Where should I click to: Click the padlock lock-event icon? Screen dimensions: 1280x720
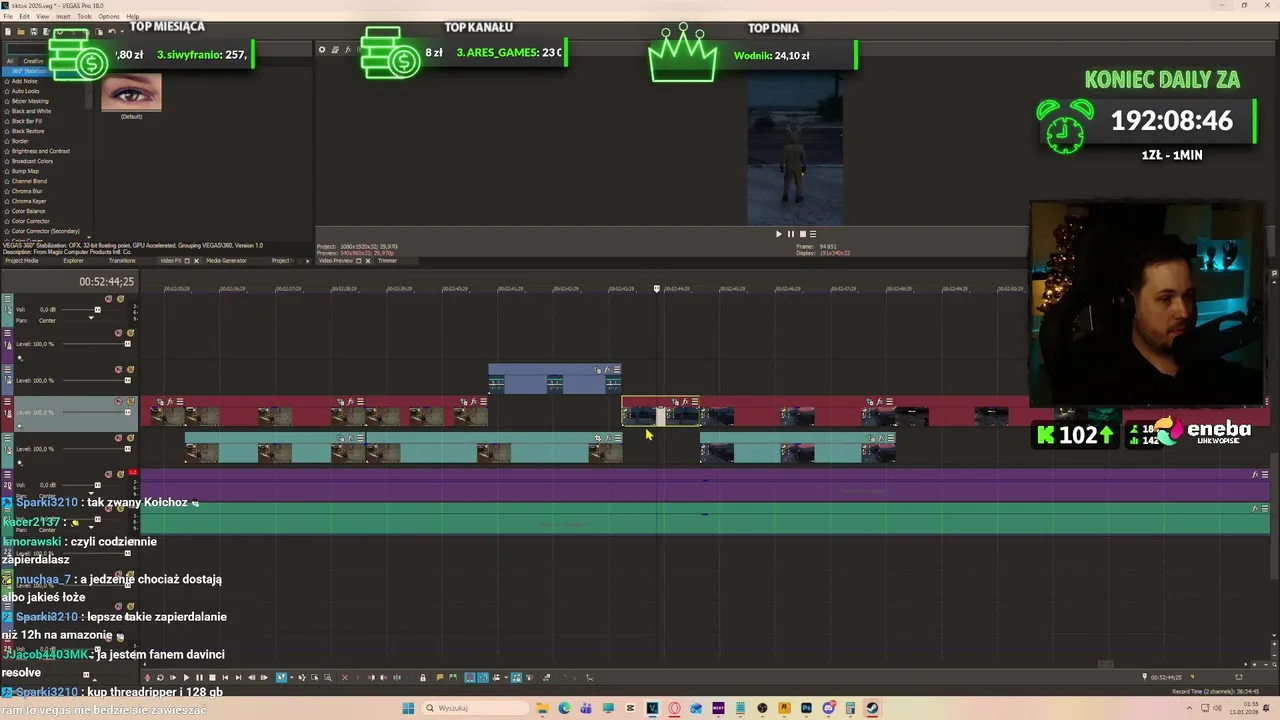tap(423, 677)
